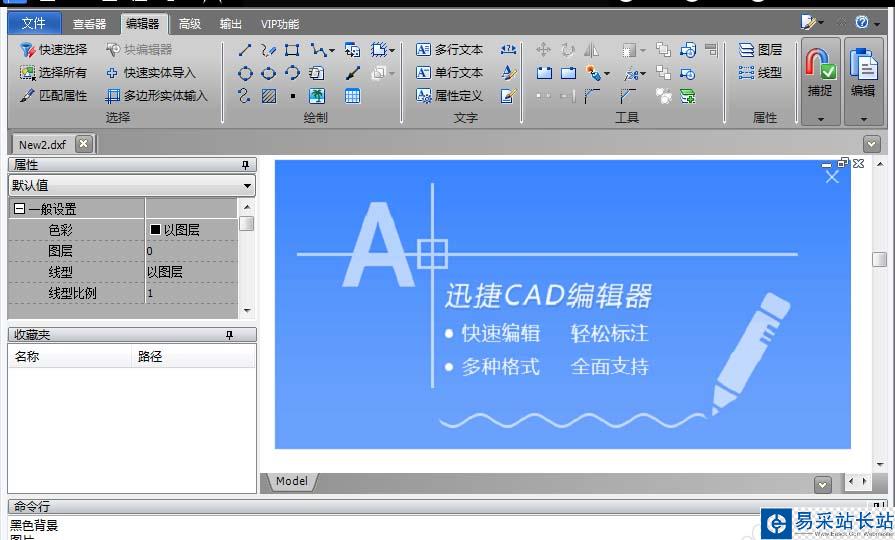895x540 pixels.
Task: Click the dimension measurement icon
Action: tap(509, 50)
